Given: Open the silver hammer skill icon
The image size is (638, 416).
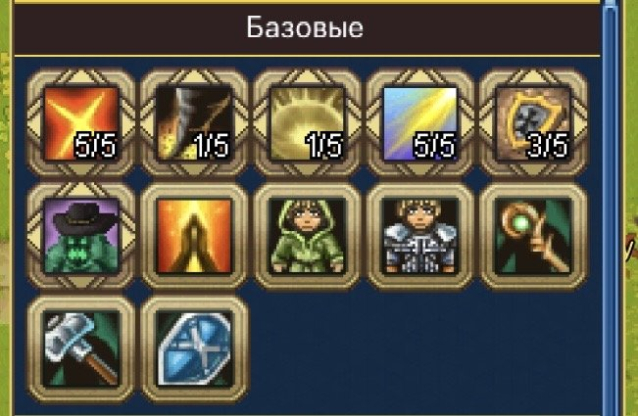Looking at the screenshot, I should pyautogui.click(x=81, y=349).
